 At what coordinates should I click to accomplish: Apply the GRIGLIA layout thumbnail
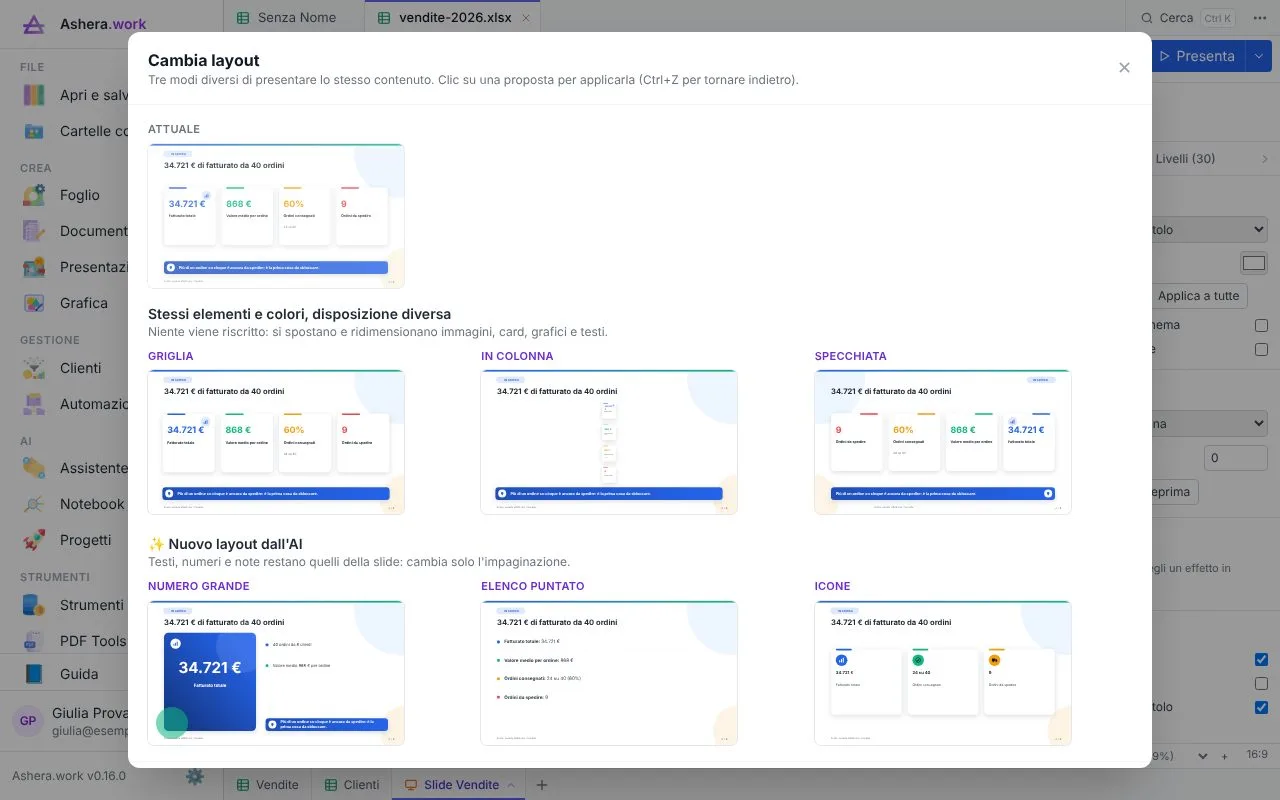point(276,442)
